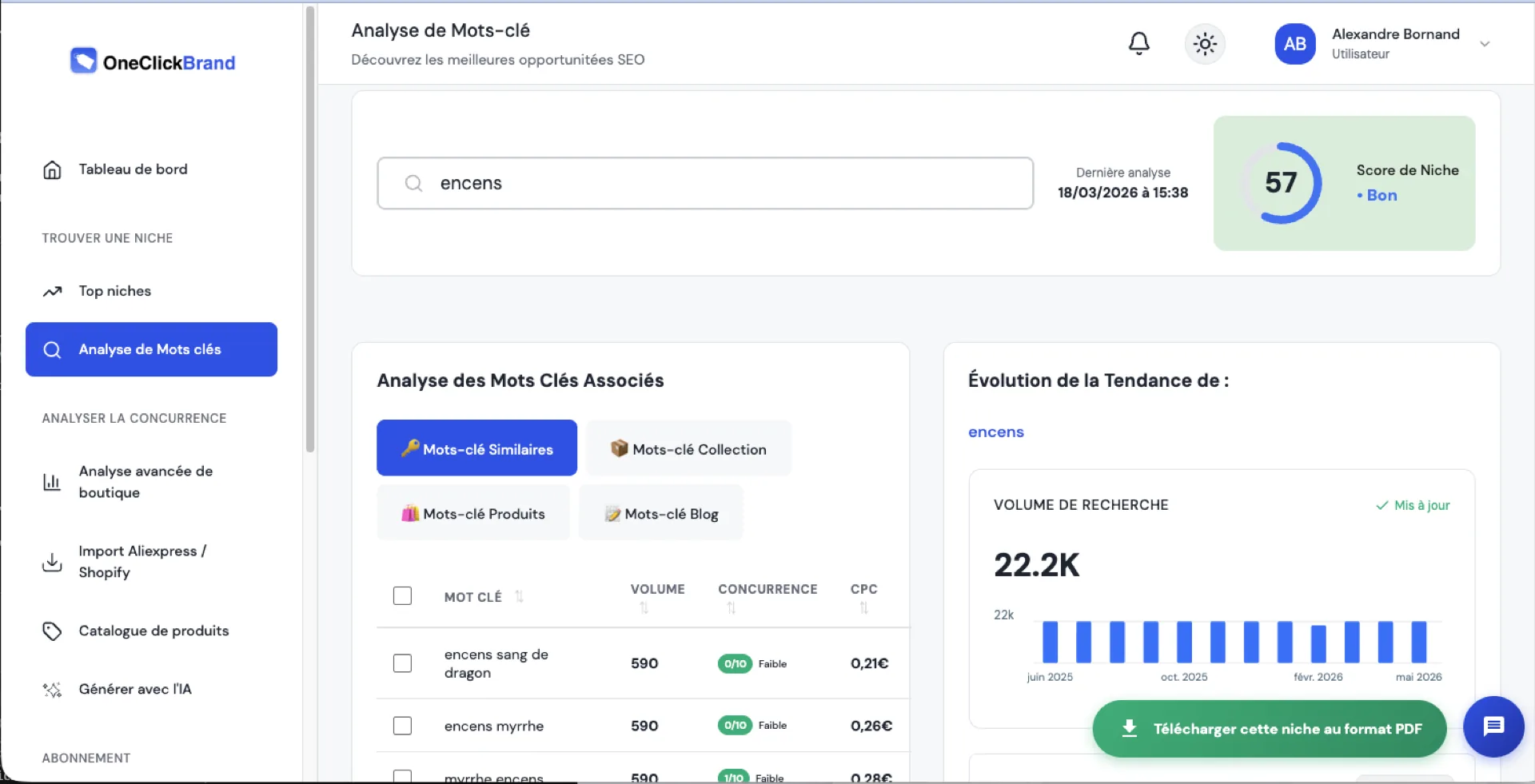Click the Import Aliexpress download icon
Screen dimensions: 1535x784
click(52, 562)
